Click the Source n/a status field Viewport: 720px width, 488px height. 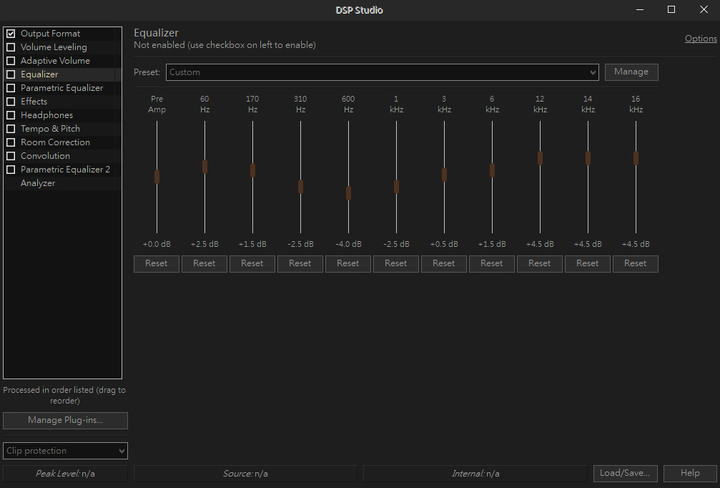[245, 473]
